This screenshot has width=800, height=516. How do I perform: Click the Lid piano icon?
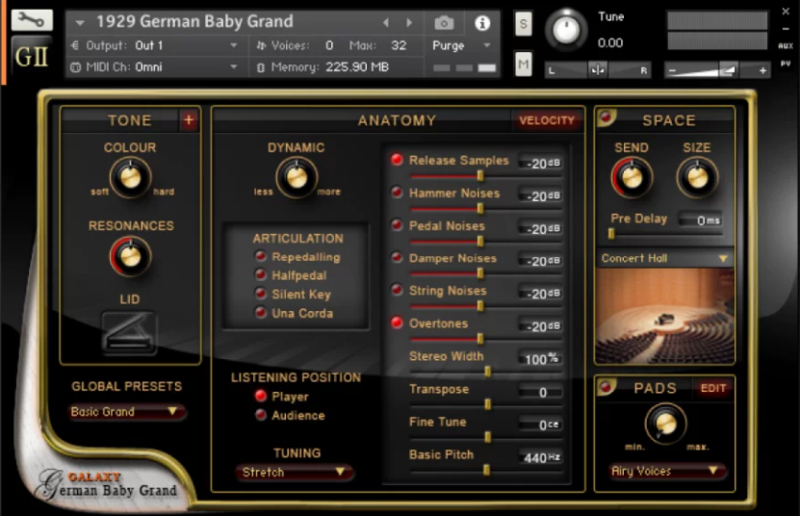[129, 332]
